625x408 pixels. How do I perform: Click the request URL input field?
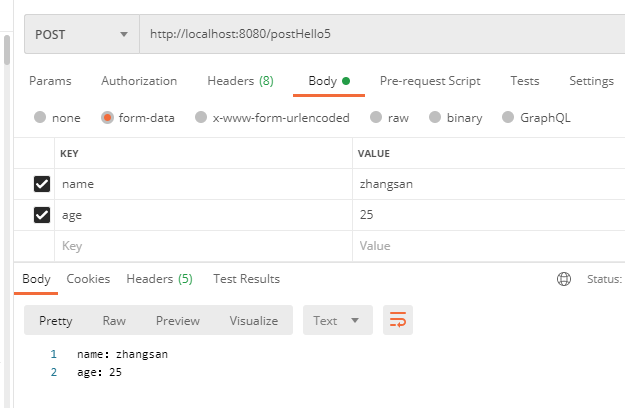click(380, 34)
